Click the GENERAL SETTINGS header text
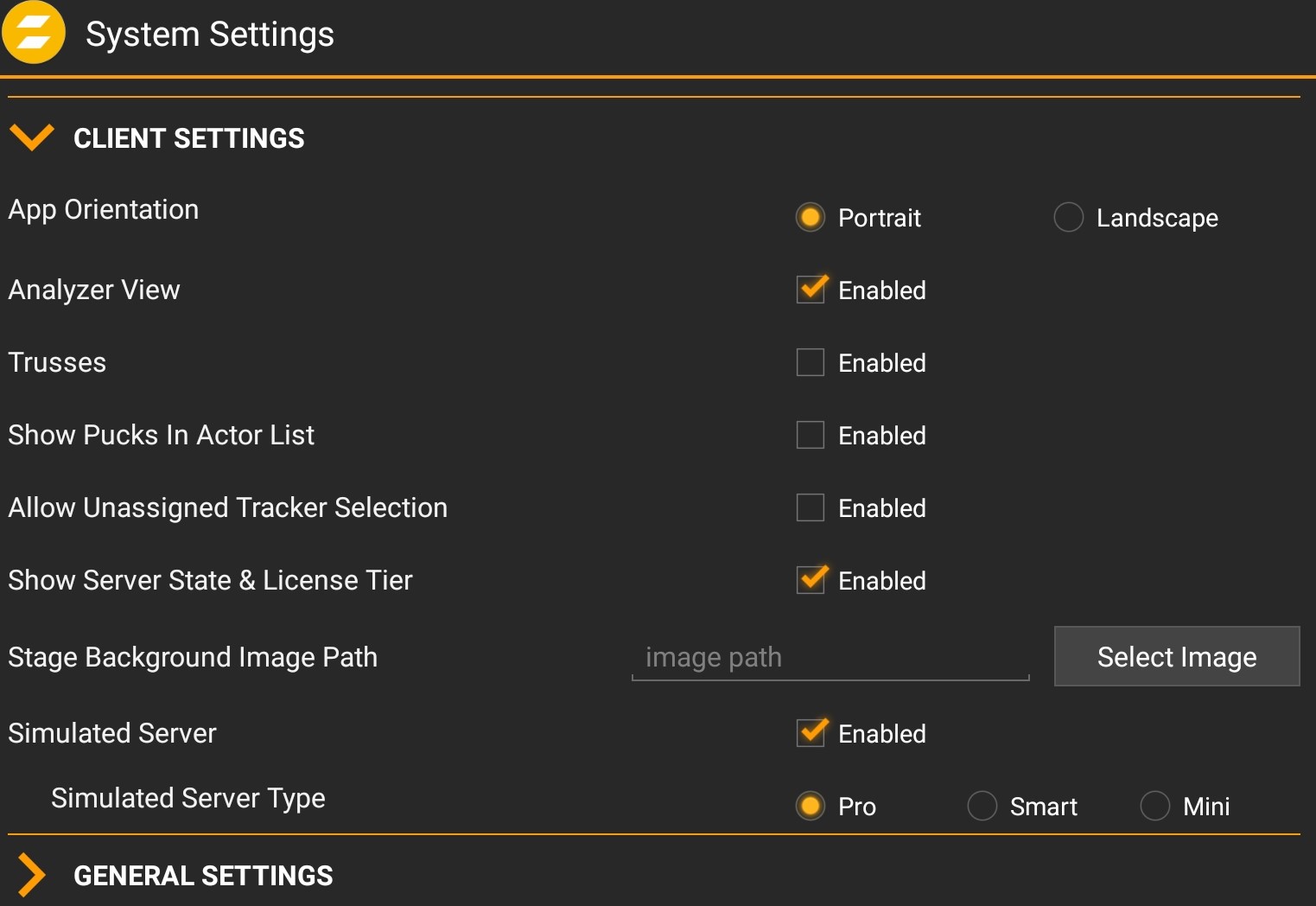This screenshot has height=906, width=1316. (x=203, y=876)
